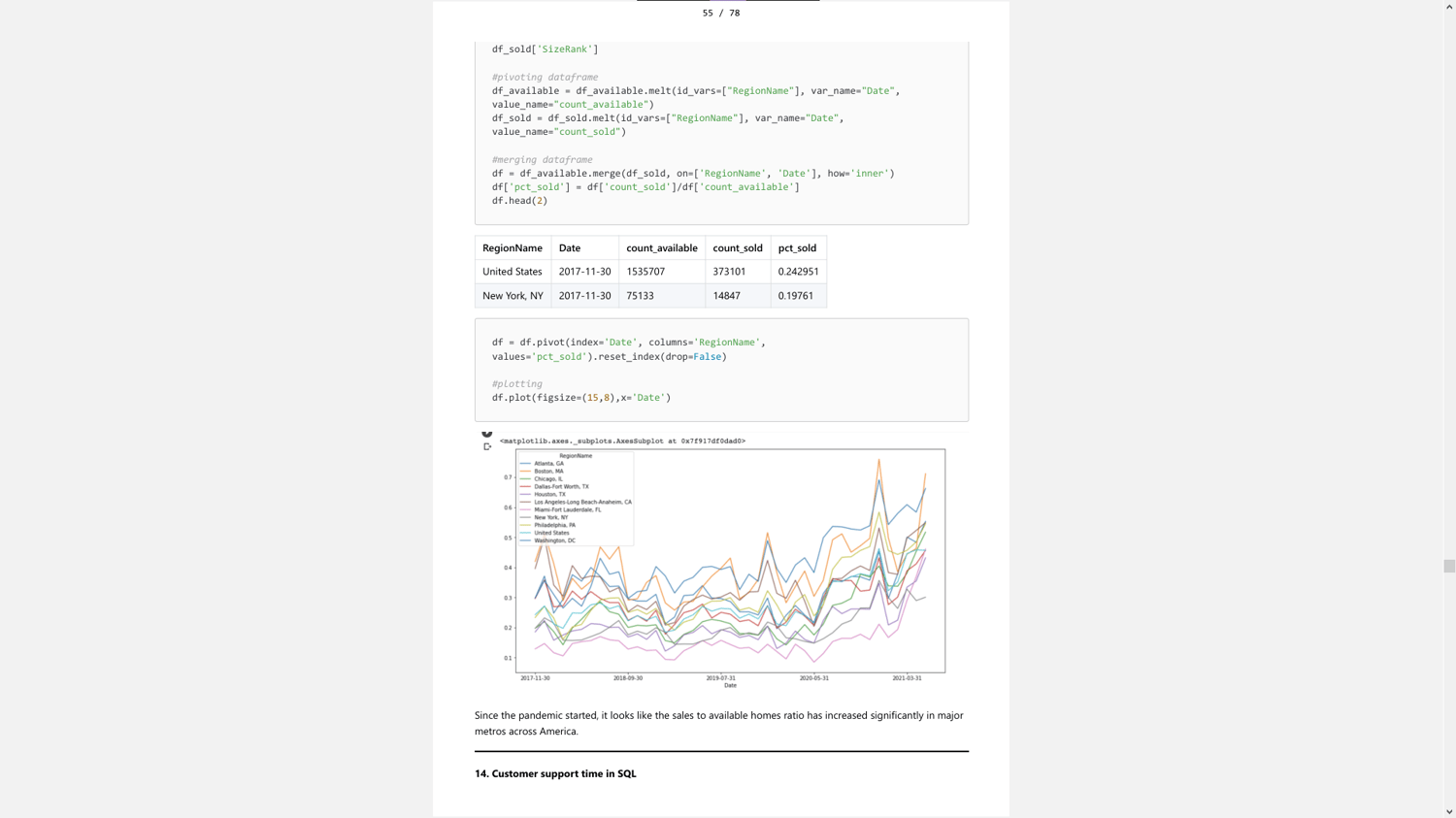Click the RegionName table header
Screen dimensions: 1456x818
point(513,247)
